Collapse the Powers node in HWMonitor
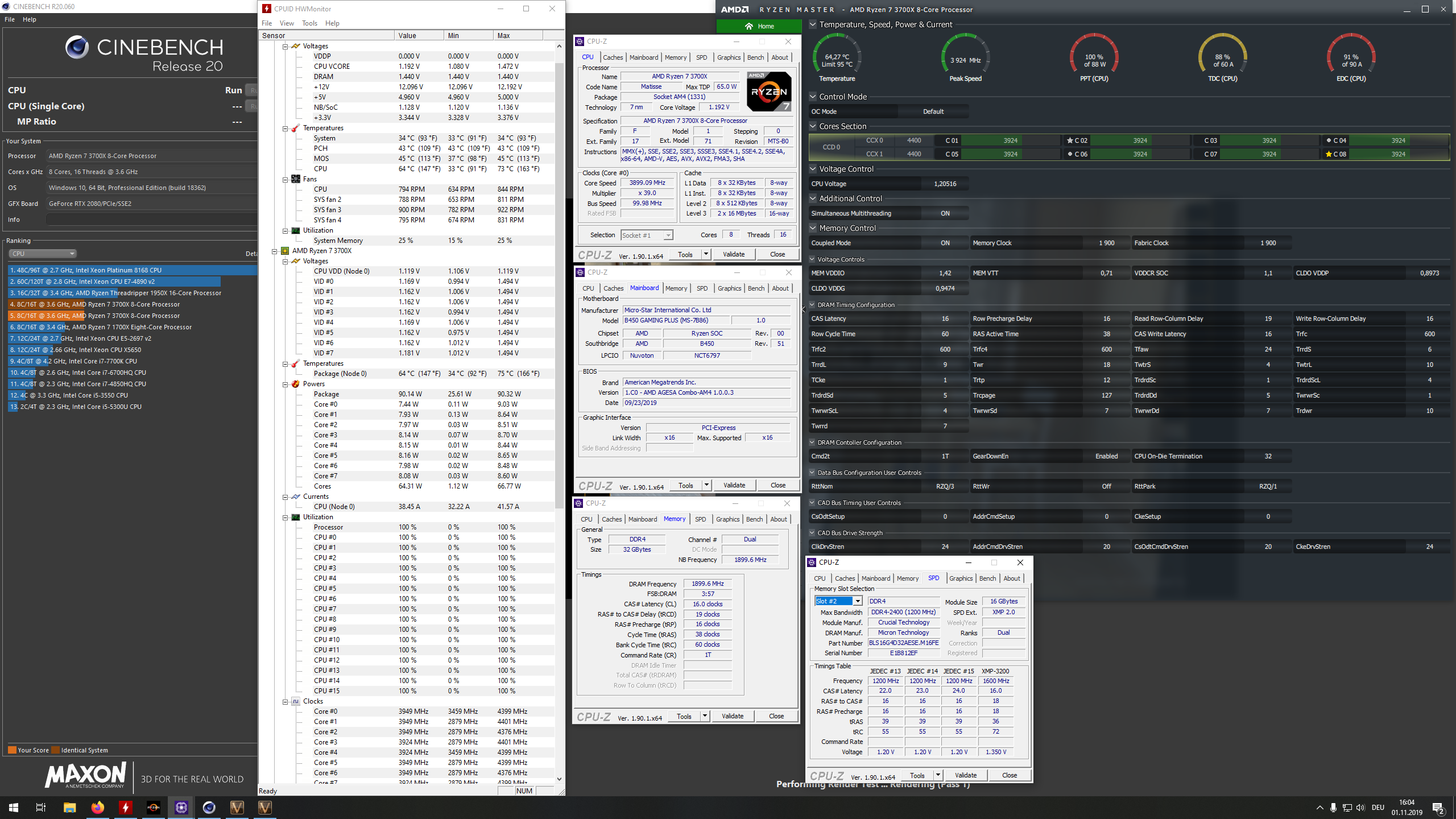Screen dimensions: 1456x819 click(286, 384)
